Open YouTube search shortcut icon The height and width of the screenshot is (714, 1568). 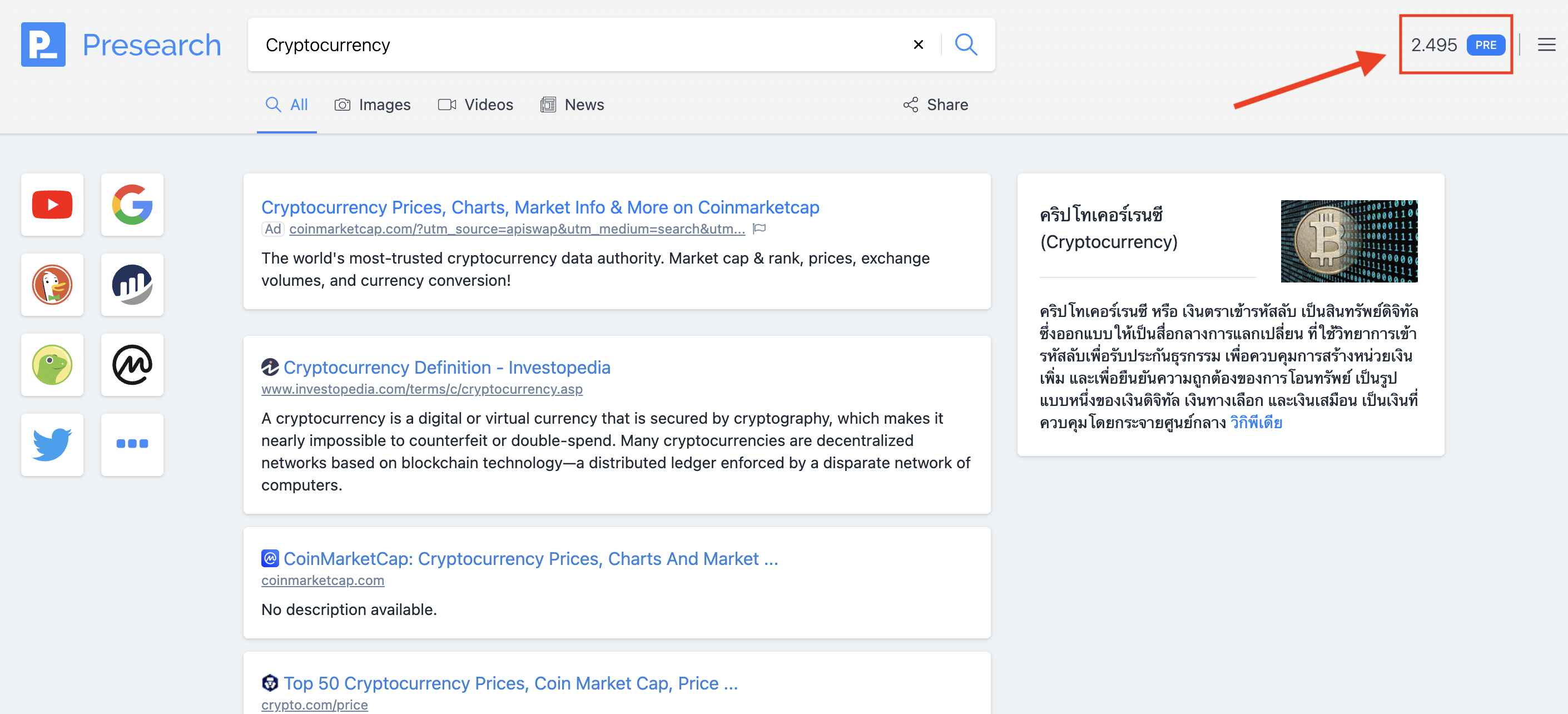click(x=52, y=205)
